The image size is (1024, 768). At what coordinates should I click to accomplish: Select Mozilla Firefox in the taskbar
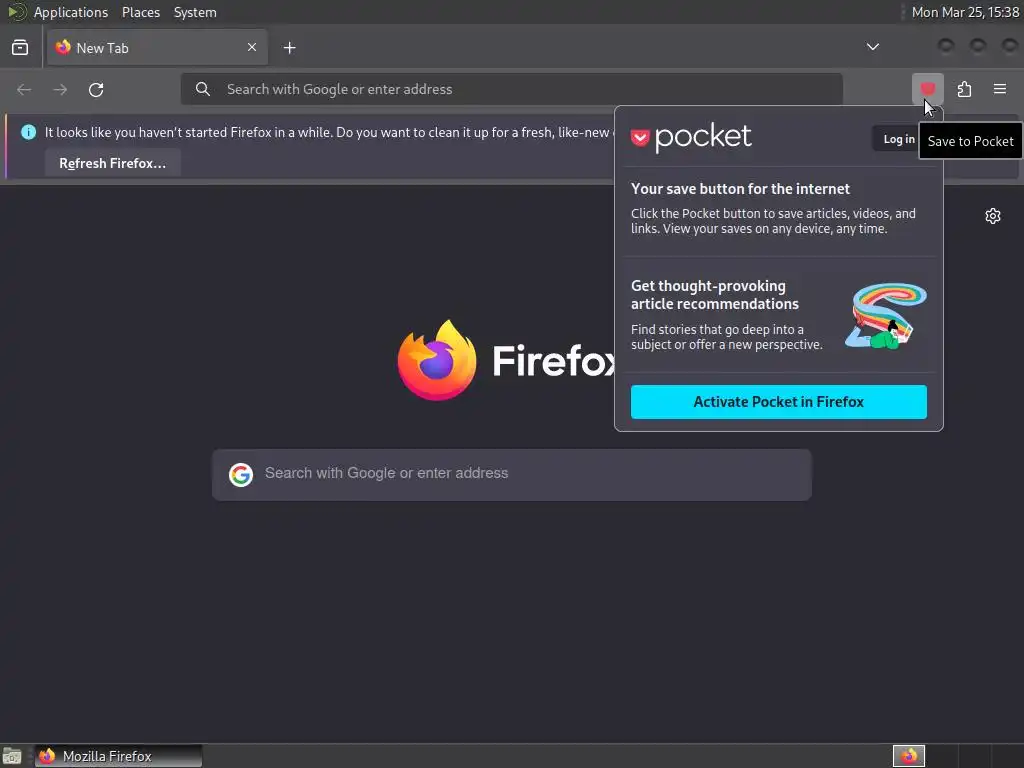click(118, 756)
